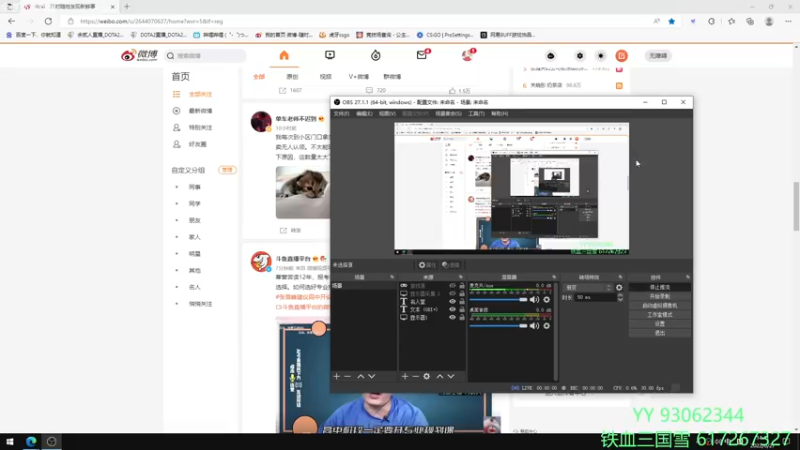The image size is (800, 450).
Task: Open source properties gear below sources list
Action: [427, 377]
